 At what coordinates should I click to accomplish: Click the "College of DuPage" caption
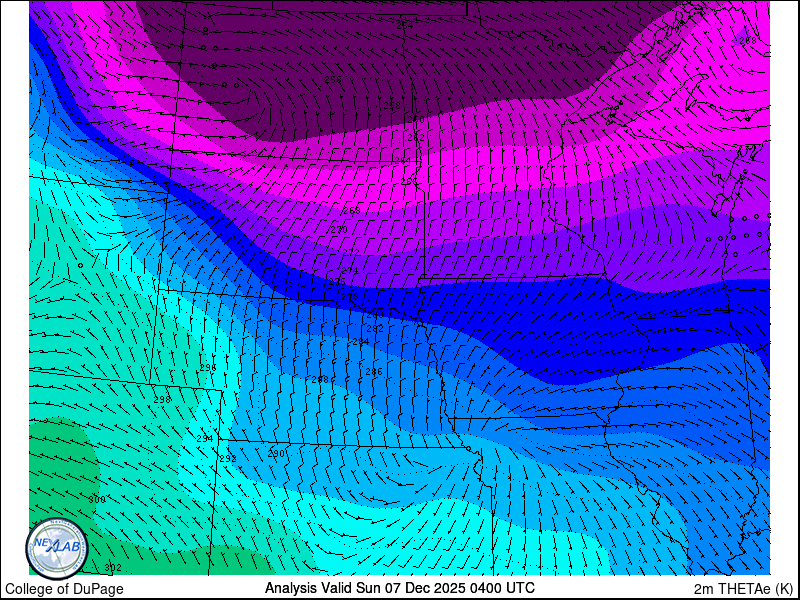(x=64, y=589)
